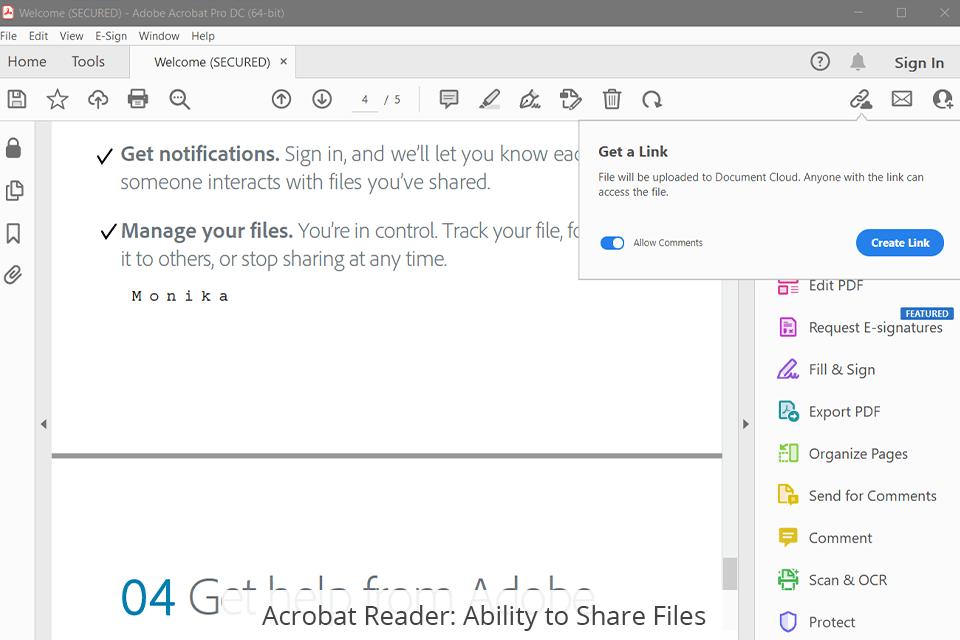The height and width of the screenshot is (640, 960).
Task: Switch to the Home tab
Action: point(27,61)
